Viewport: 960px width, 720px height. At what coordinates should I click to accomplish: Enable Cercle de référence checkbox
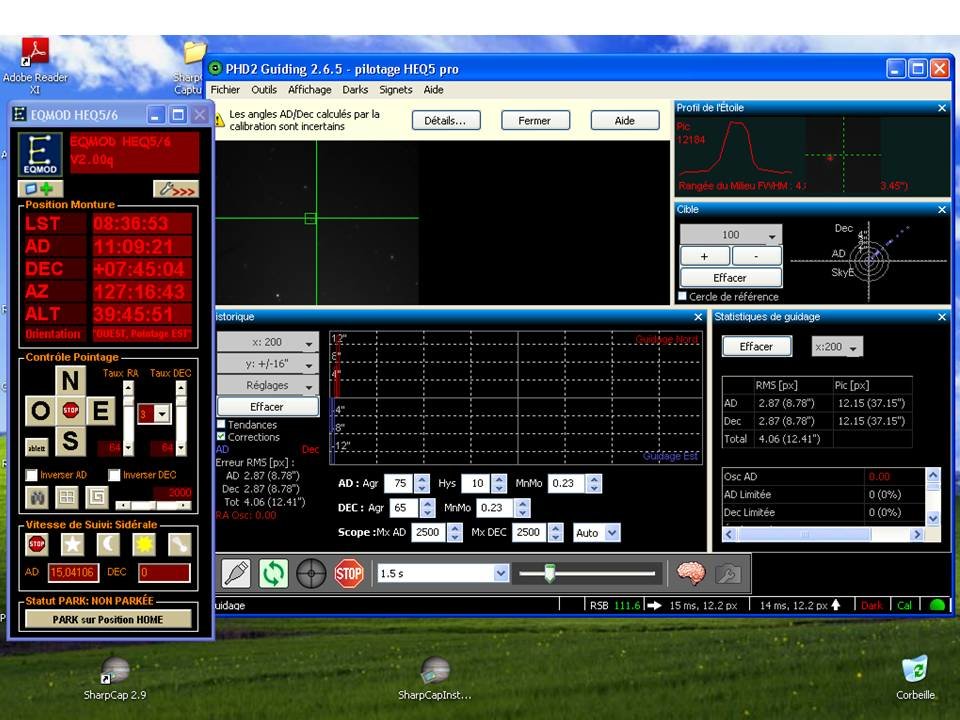(682, 296)
